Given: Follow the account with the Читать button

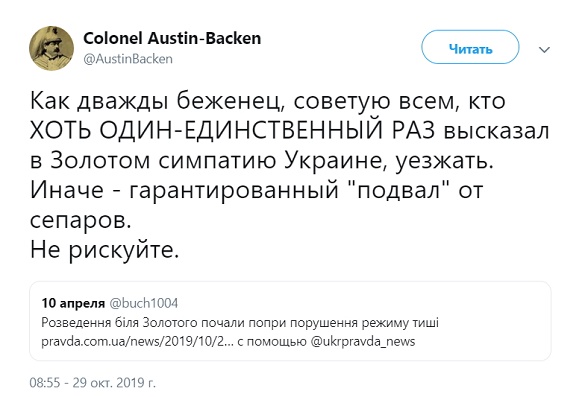Looking at the screenshot, I should [x=470, y=47].
